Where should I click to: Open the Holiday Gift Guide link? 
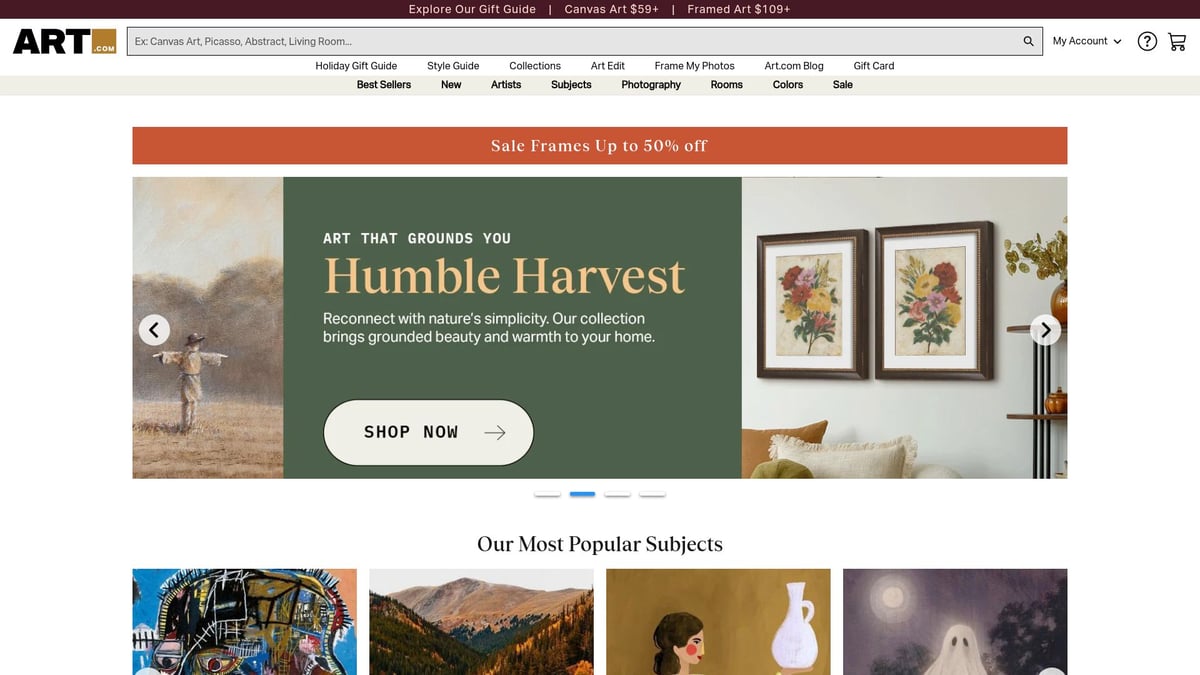[x=356, y=66]
